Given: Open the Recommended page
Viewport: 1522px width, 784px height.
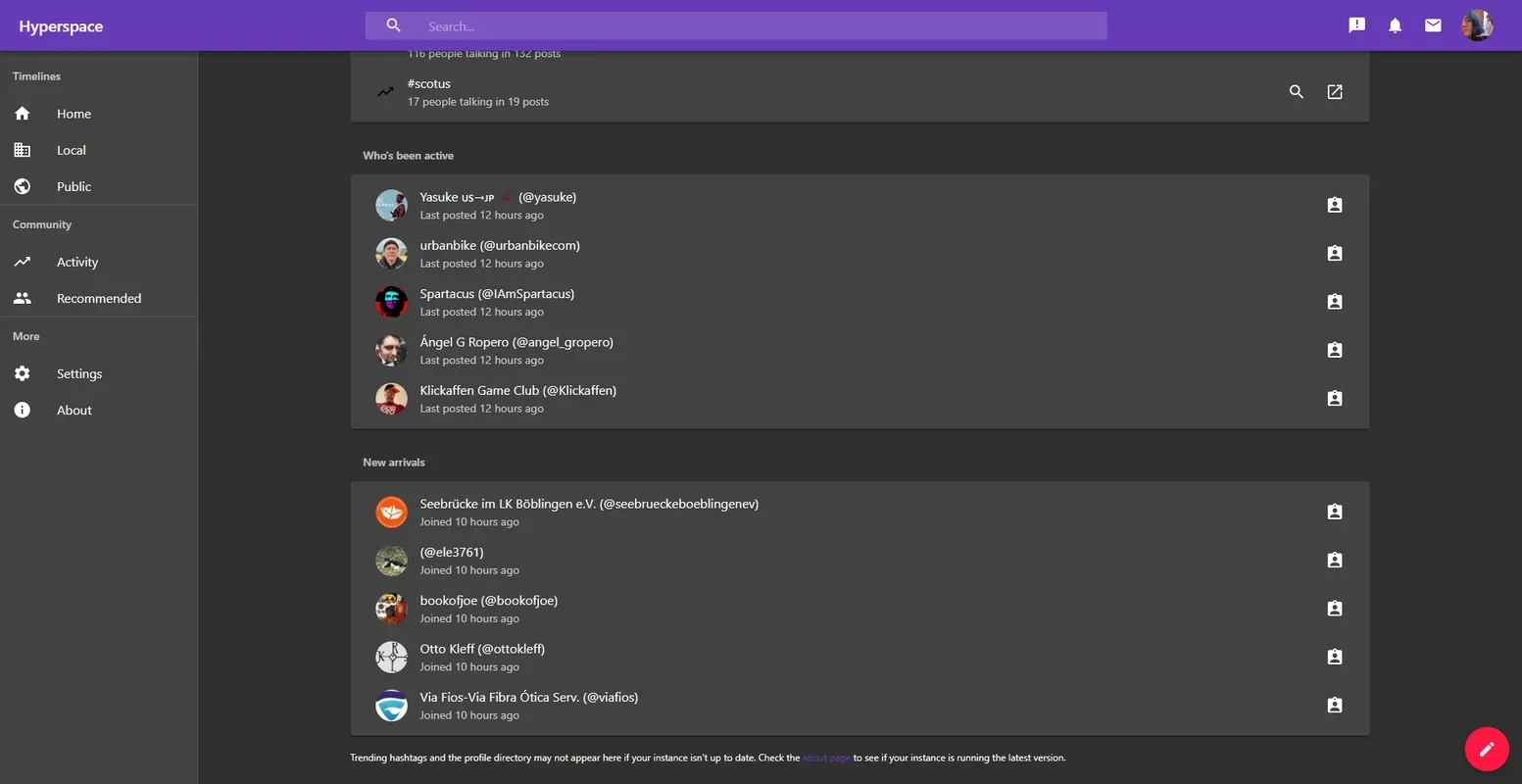Looking at the screenshot, I should pyautogui.click(x=98, y=298).
